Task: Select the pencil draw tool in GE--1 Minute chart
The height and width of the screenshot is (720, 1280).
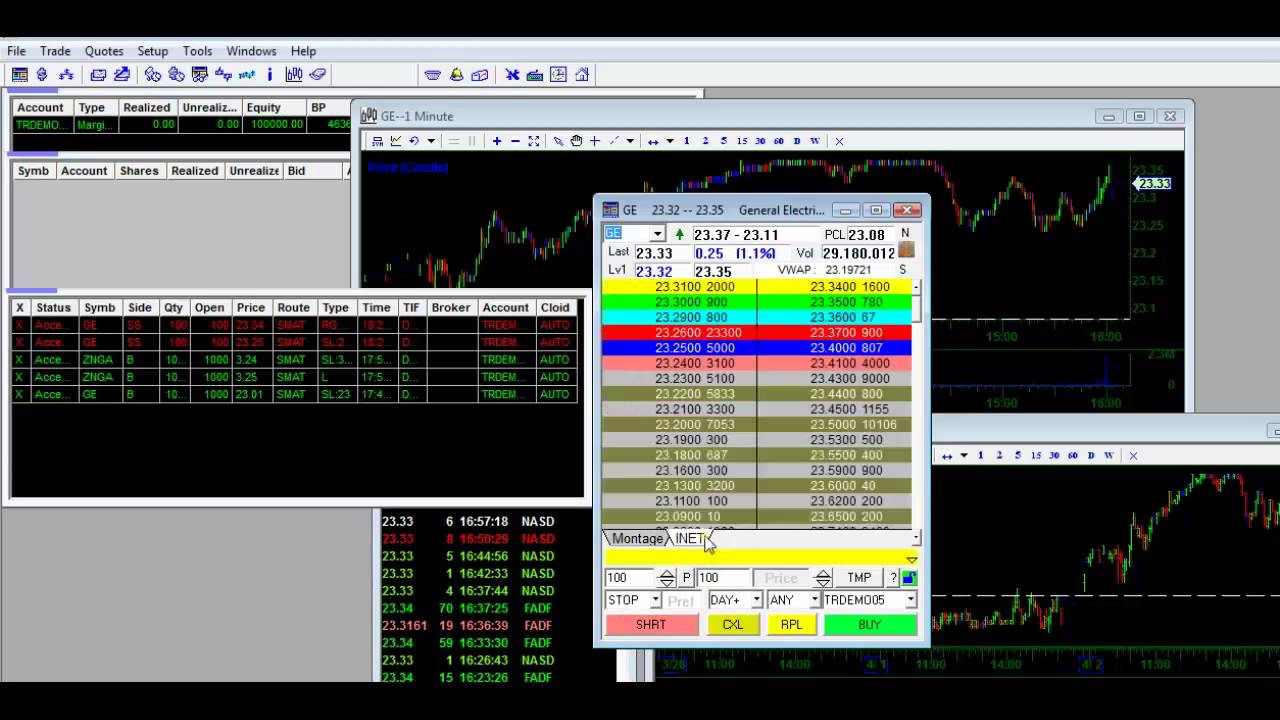Action: 558,141
